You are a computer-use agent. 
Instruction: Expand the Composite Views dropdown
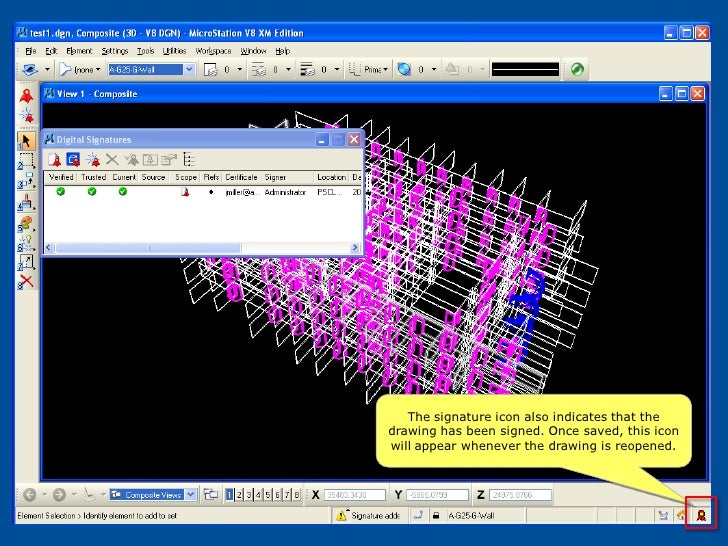[190, 494]
